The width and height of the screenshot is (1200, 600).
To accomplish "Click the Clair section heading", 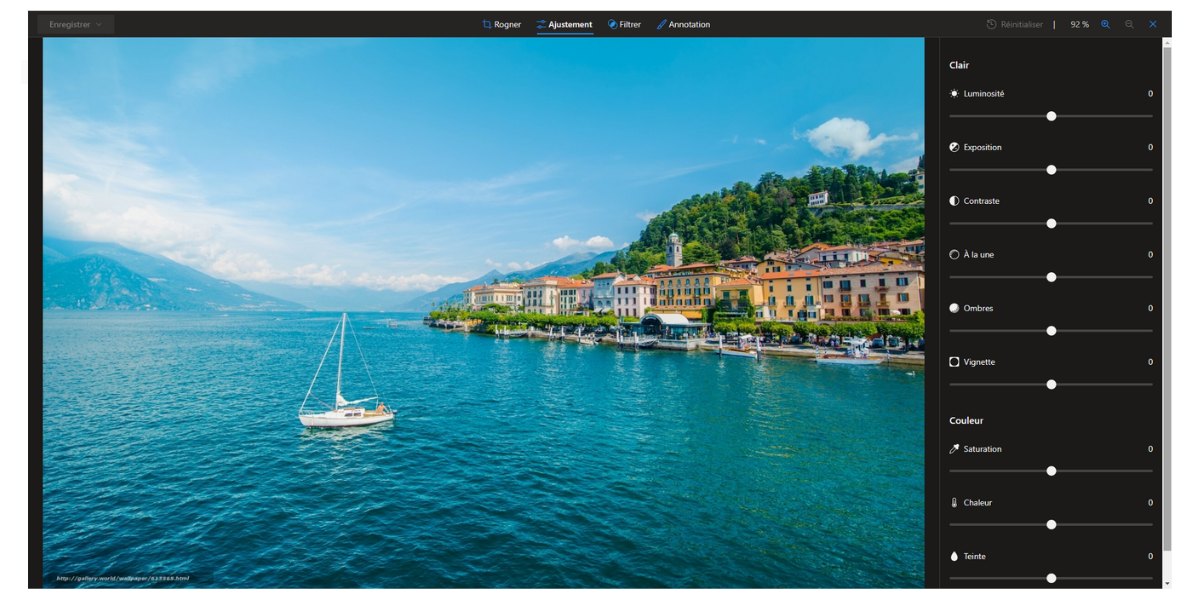I will (x=959, y=65).
